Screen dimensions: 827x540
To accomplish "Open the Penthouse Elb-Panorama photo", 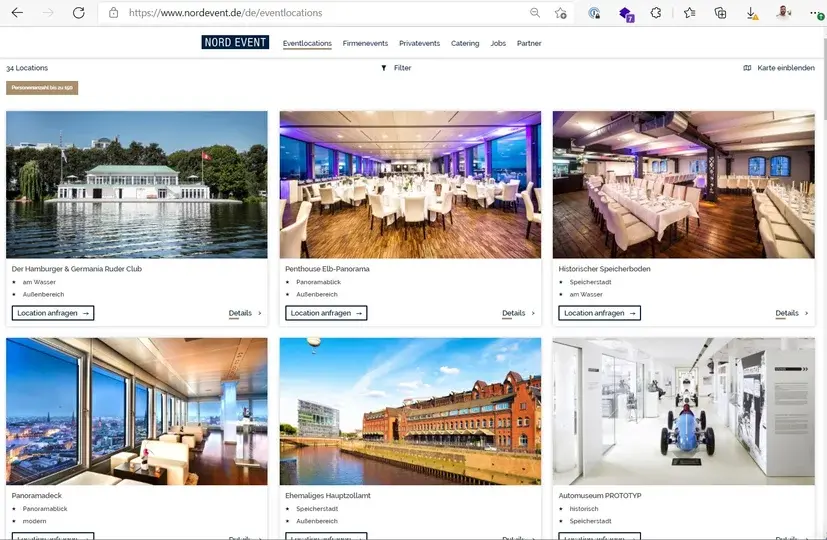I will (x=410, y=185).
